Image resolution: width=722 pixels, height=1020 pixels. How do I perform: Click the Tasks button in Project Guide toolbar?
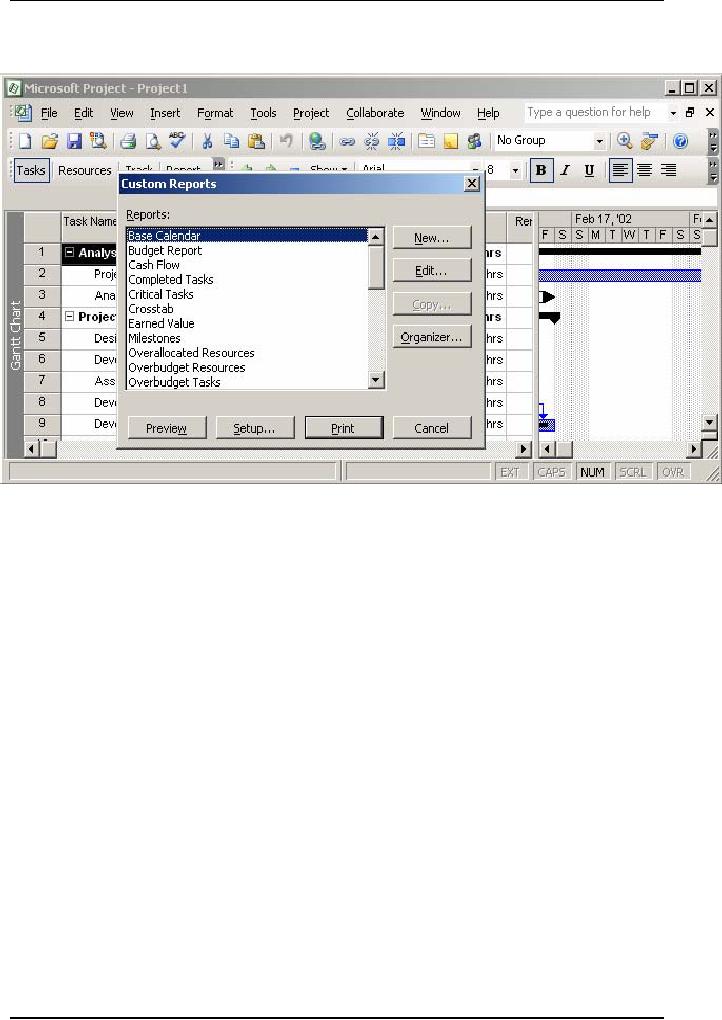click(31, 170)
